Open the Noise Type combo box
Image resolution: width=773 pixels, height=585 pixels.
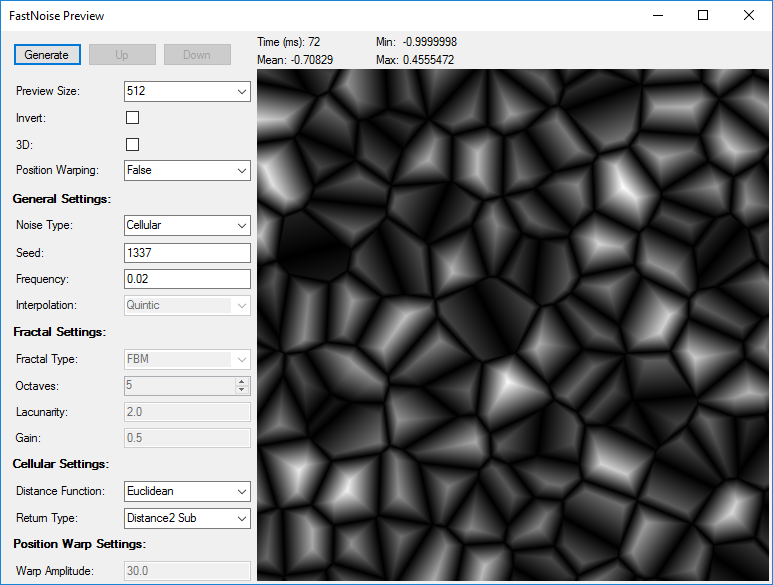click(187, 225)
